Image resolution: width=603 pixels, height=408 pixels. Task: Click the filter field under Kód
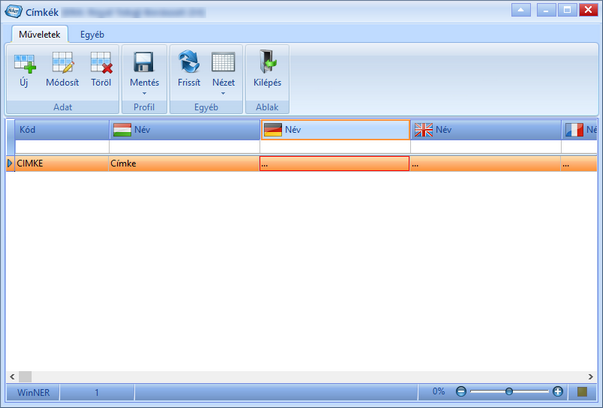click(62, 147)
